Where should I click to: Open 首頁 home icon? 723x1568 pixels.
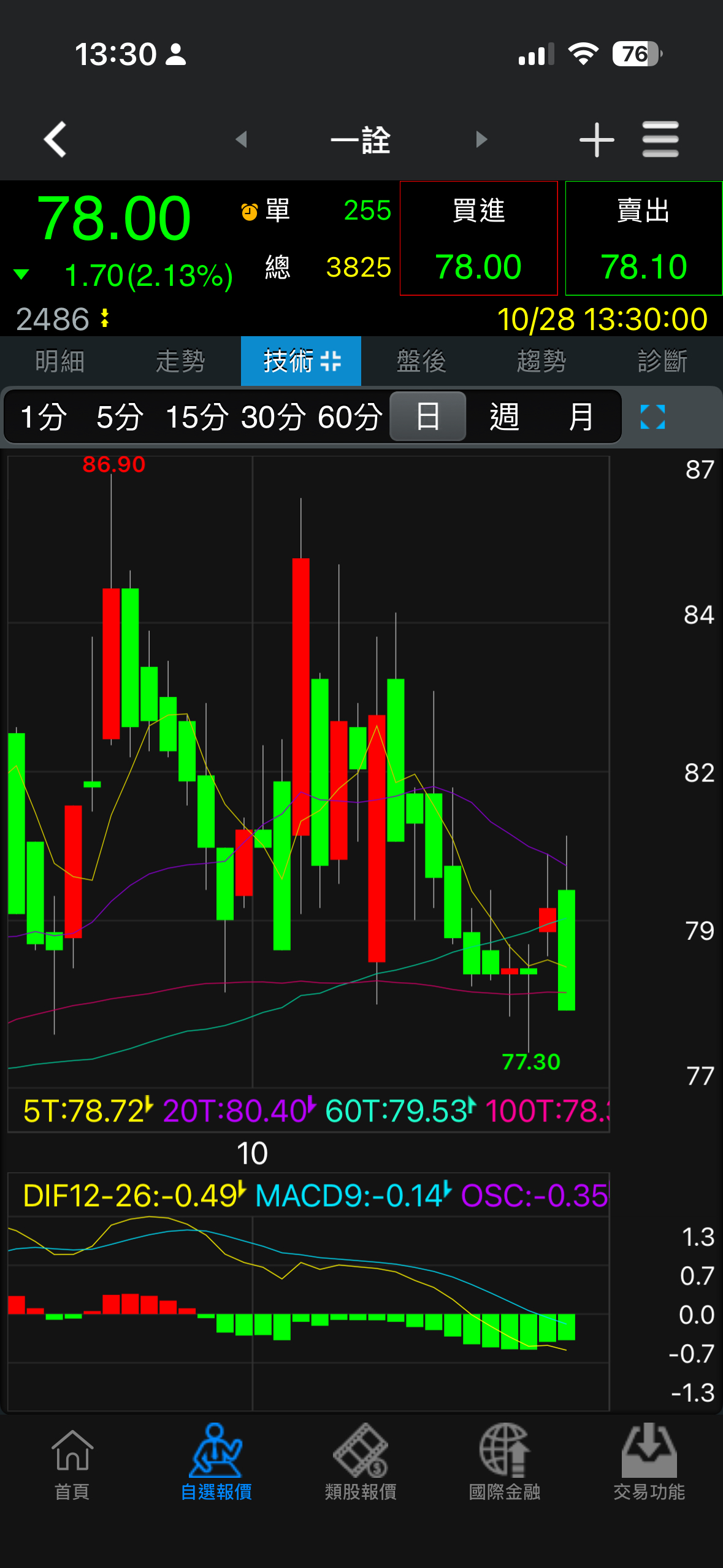(x=72, y=1462)
